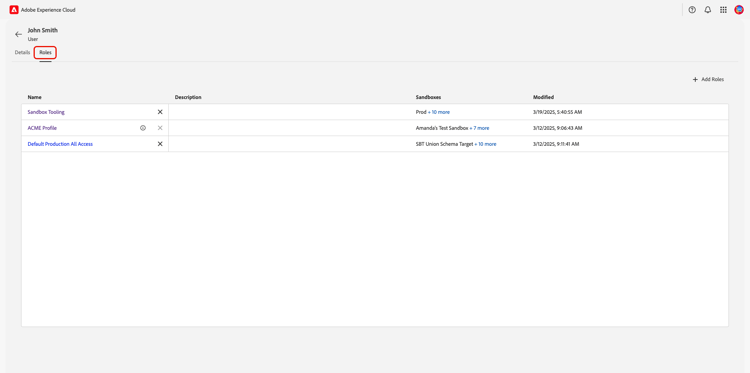Switch to the Details tab

(22, 53)
